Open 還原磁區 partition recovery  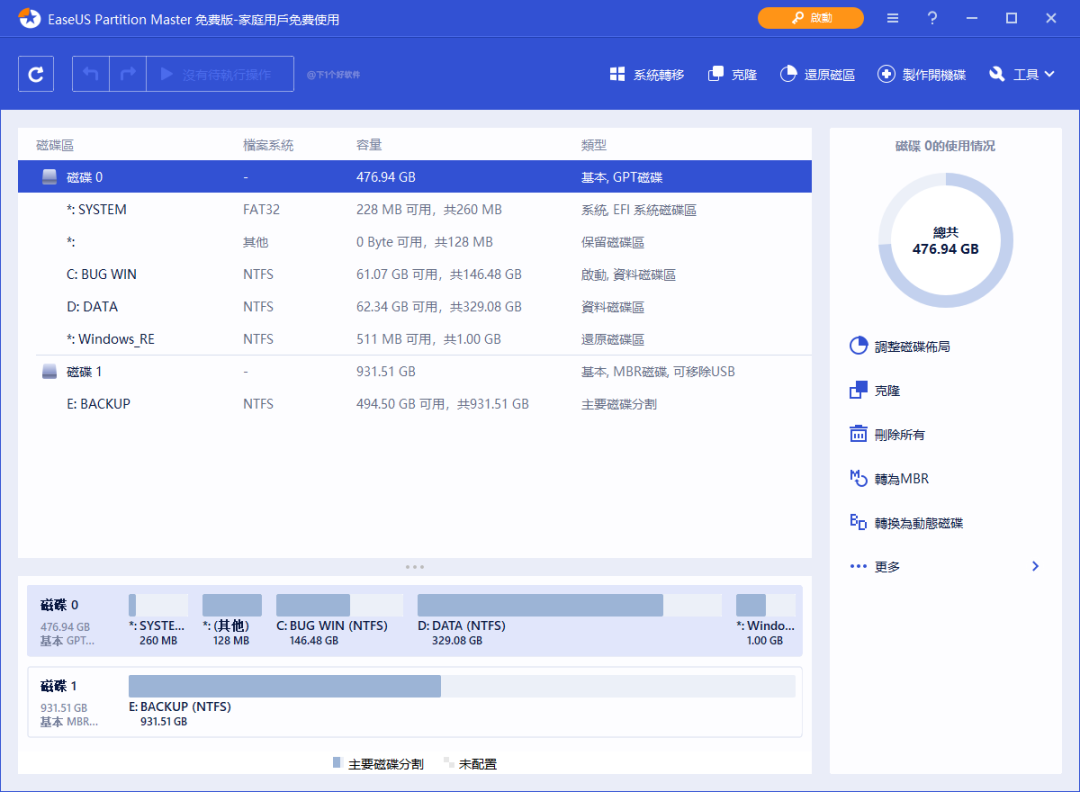pyautogui.click(x=817, y=74)
